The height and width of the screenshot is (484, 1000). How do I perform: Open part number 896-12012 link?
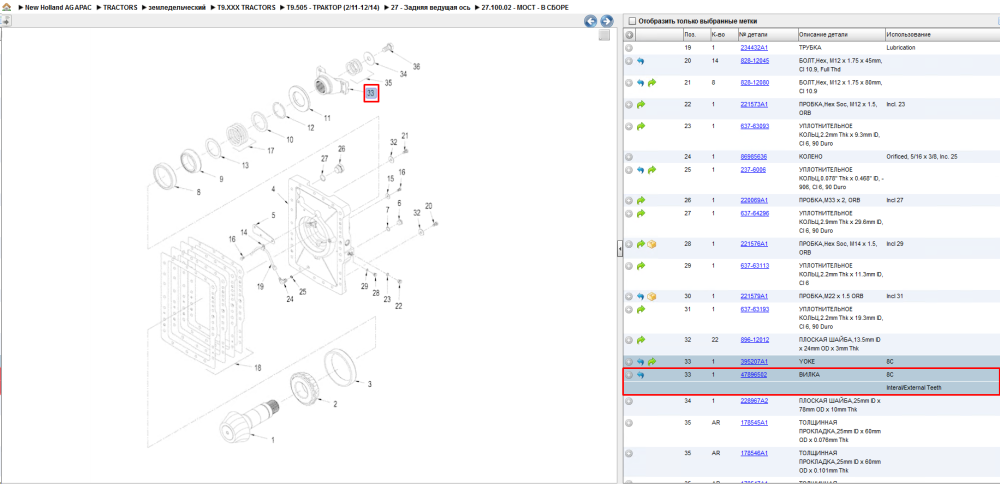click(754, 340)
